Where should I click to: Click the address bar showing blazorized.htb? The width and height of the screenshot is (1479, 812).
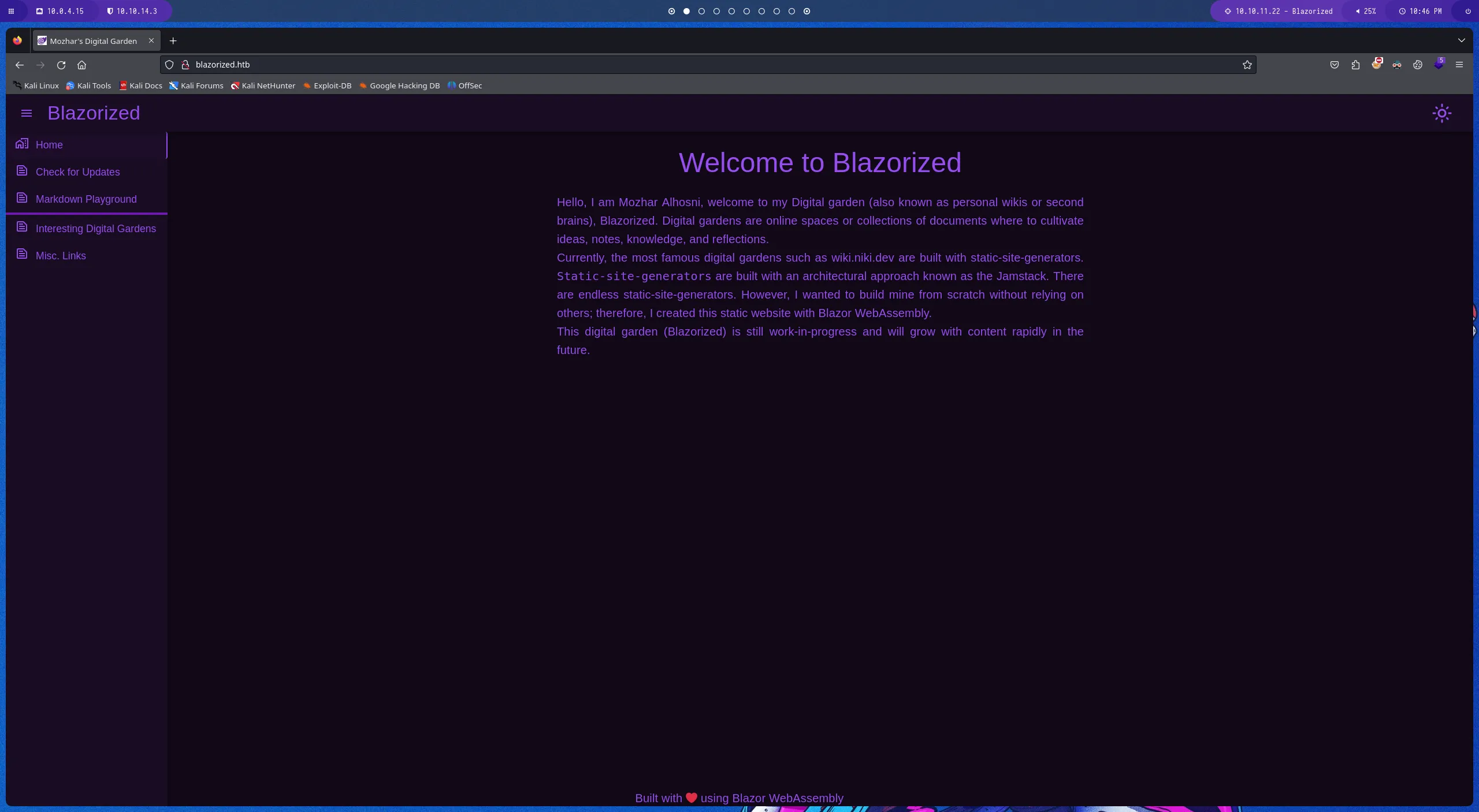(404, 65)
